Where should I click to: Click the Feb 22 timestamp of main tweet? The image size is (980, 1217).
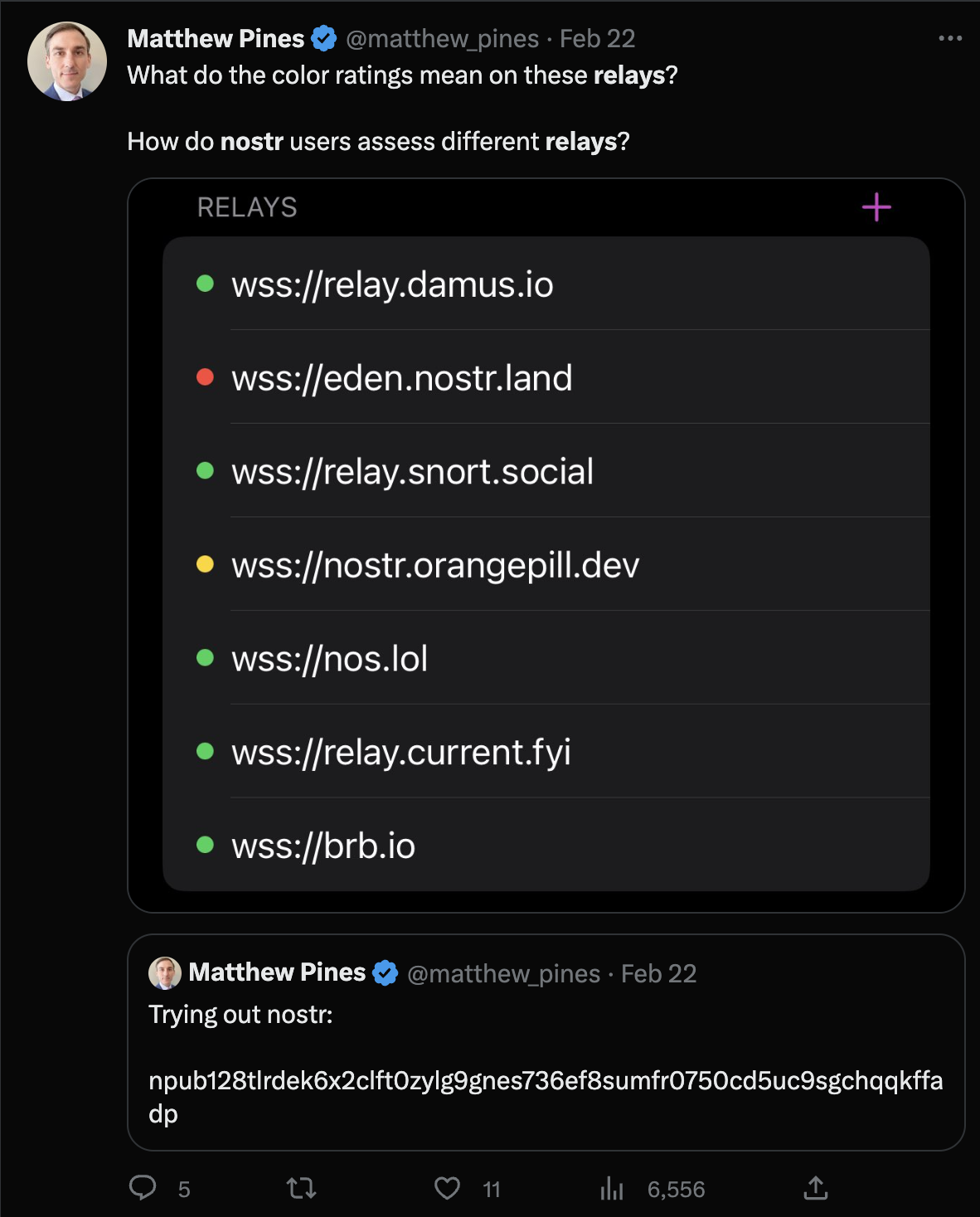(x=597, y=38)
